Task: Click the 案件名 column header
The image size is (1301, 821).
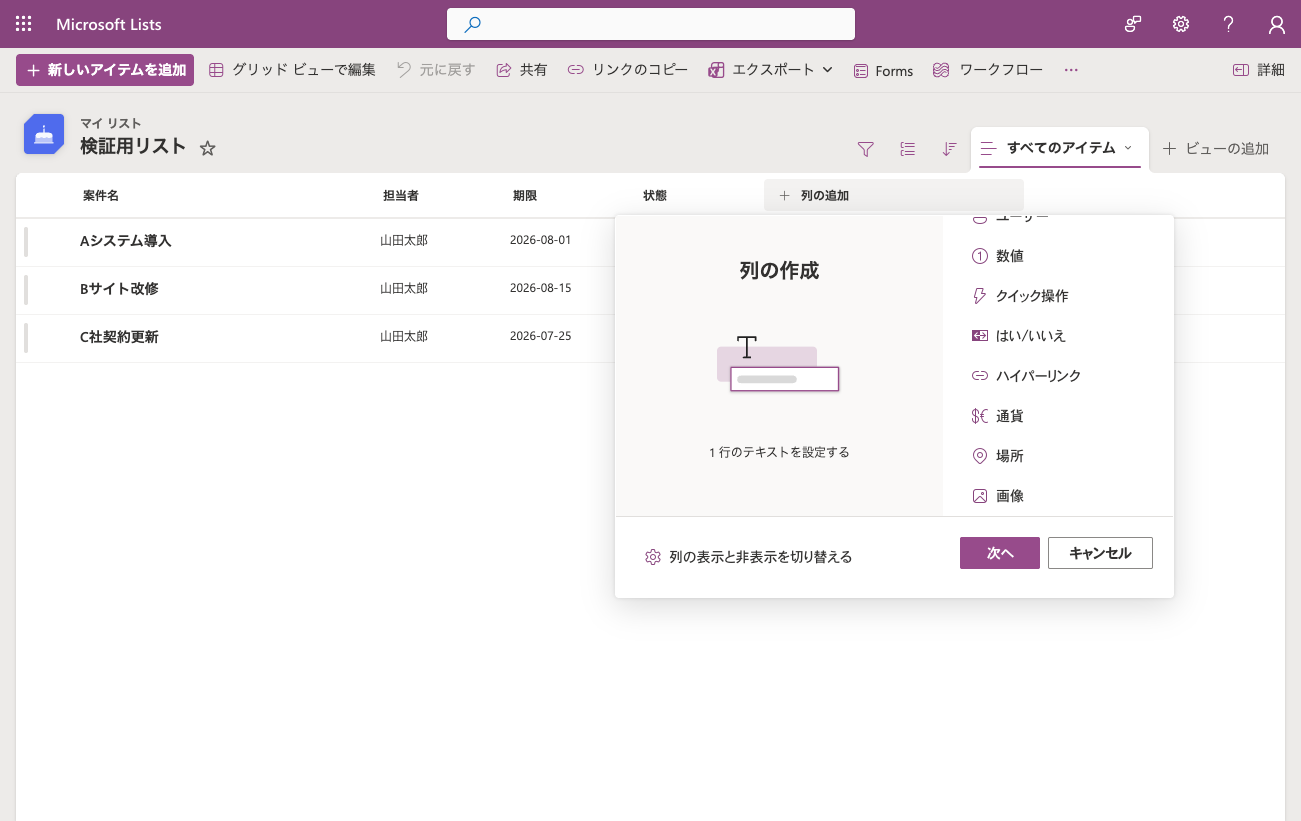Action: (x=101, y=196)
